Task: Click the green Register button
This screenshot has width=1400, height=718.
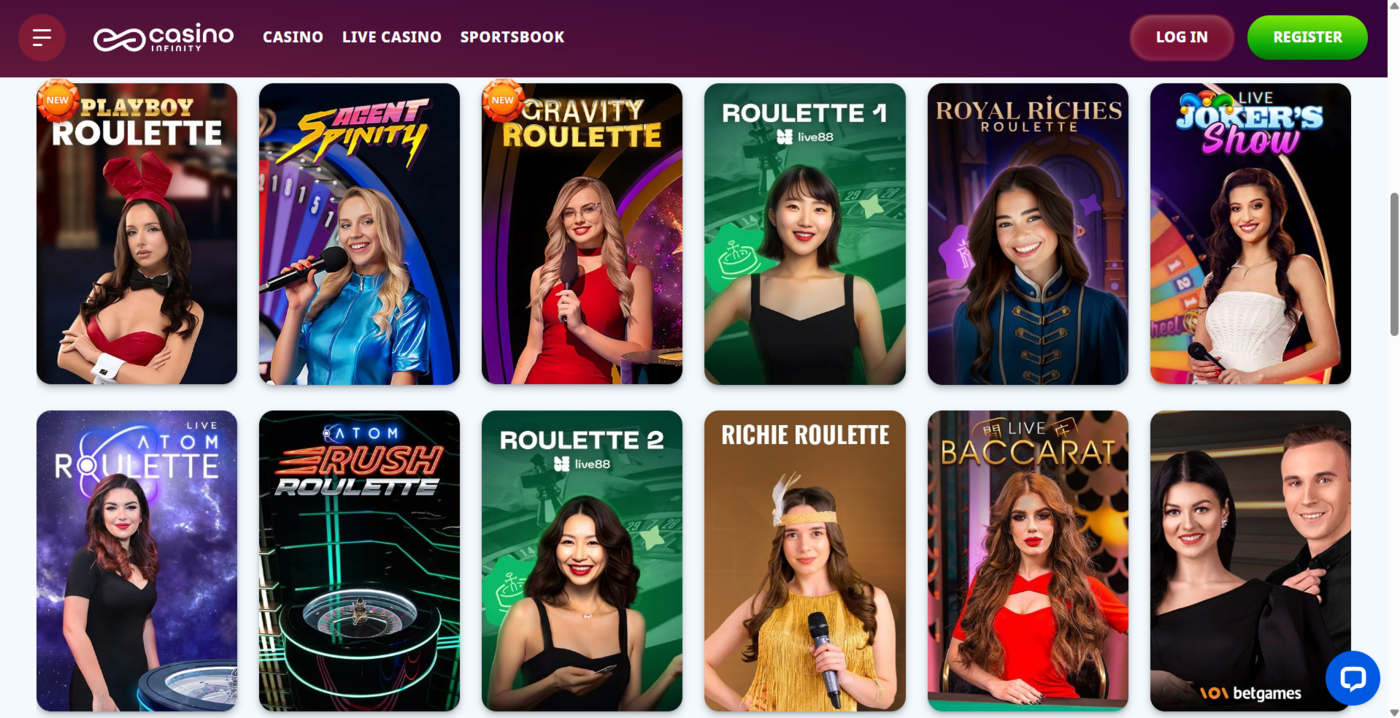Action: click(x=1307, y=37)
